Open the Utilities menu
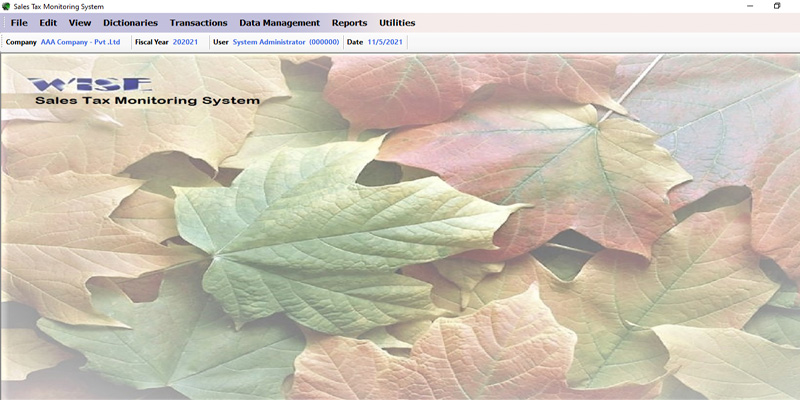This screenshot has height=400, width=800. coord(397,23)
